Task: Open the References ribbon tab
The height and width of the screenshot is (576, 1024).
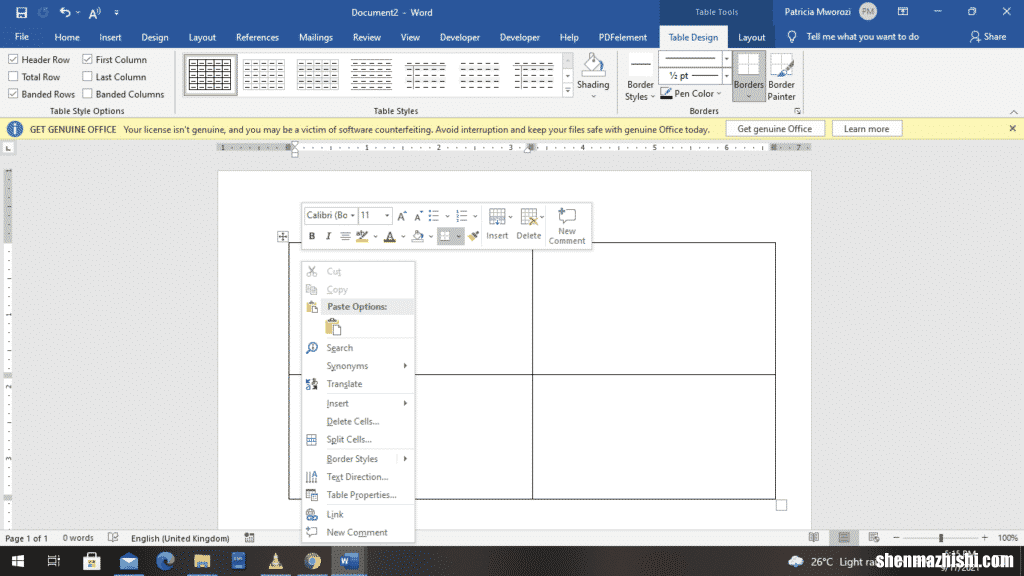Action: 257,37
